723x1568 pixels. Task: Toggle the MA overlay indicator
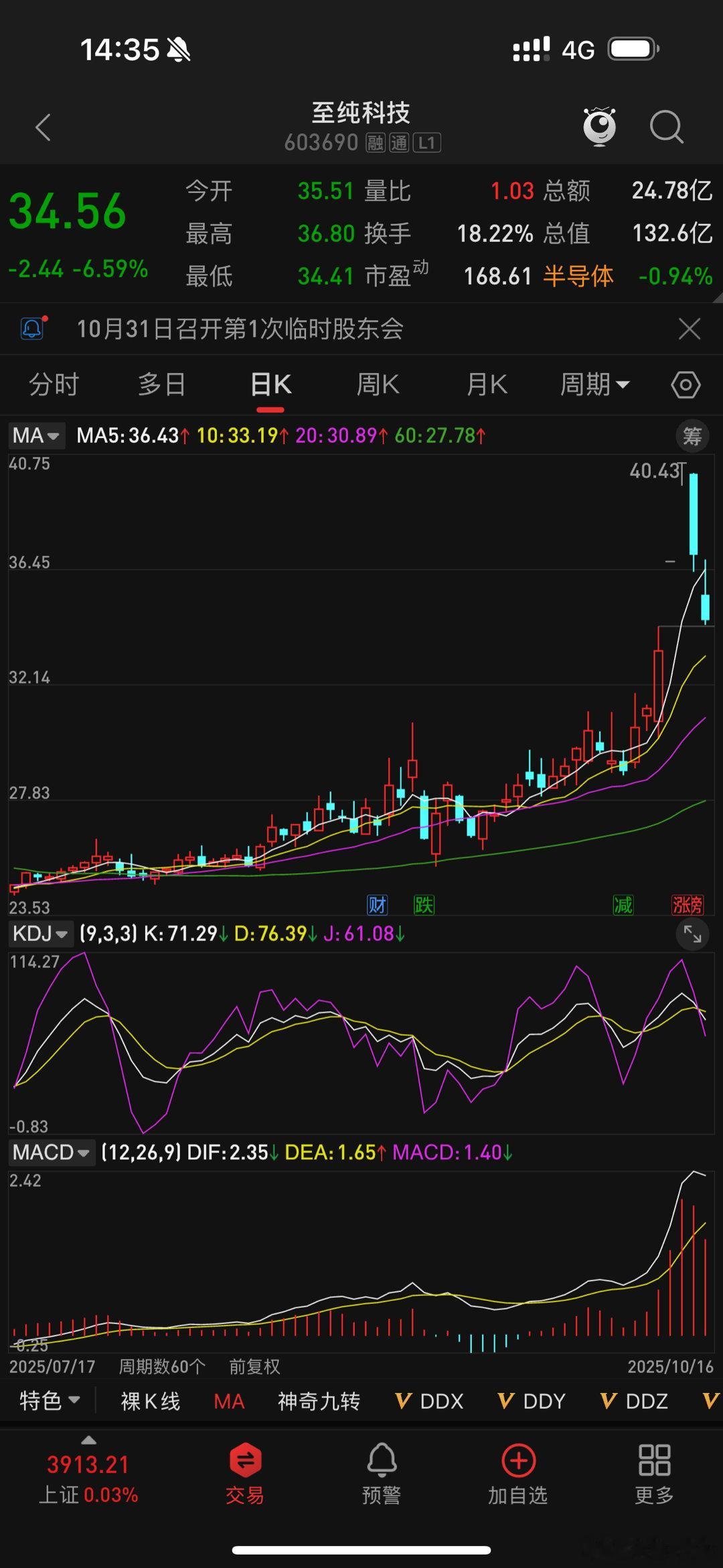pyautogui.click(x=230, y=1401)
